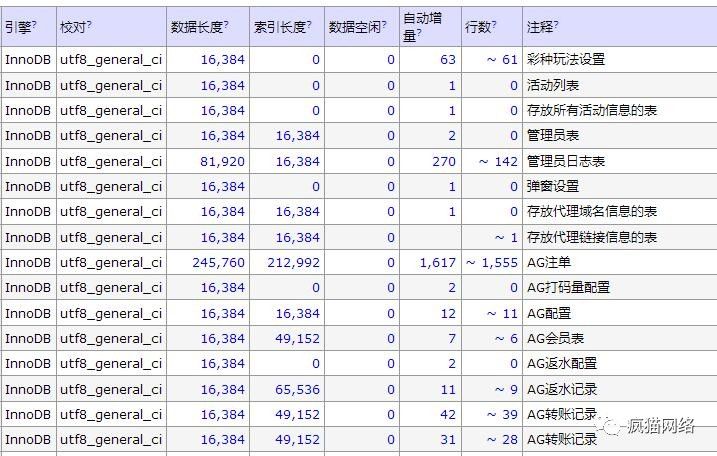Click the 注释 column header

(540, 27)
